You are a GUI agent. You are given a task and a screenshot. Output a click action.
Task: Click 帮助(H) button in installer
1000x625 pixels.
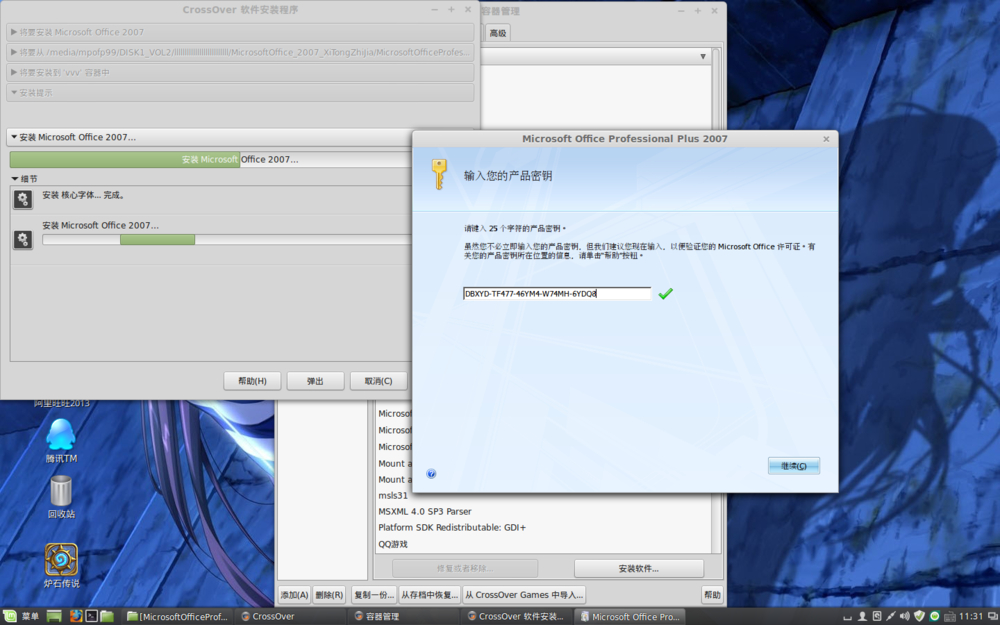click(252, 381)
